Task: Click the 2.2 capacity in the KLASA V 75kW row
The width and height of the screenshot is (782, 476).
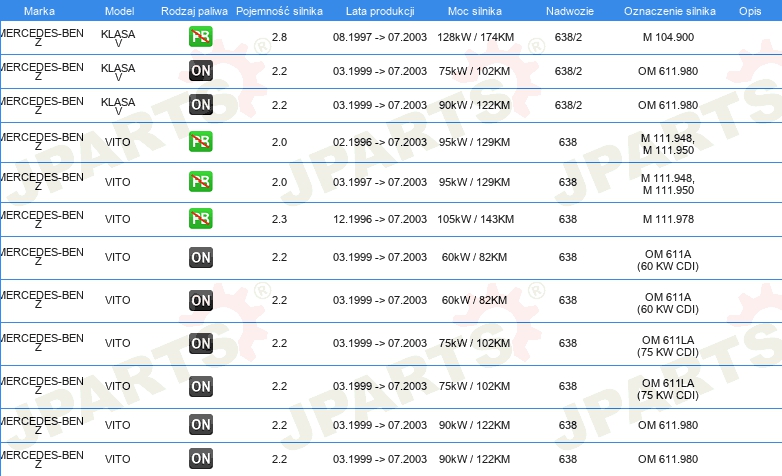Action: [279, 71]
